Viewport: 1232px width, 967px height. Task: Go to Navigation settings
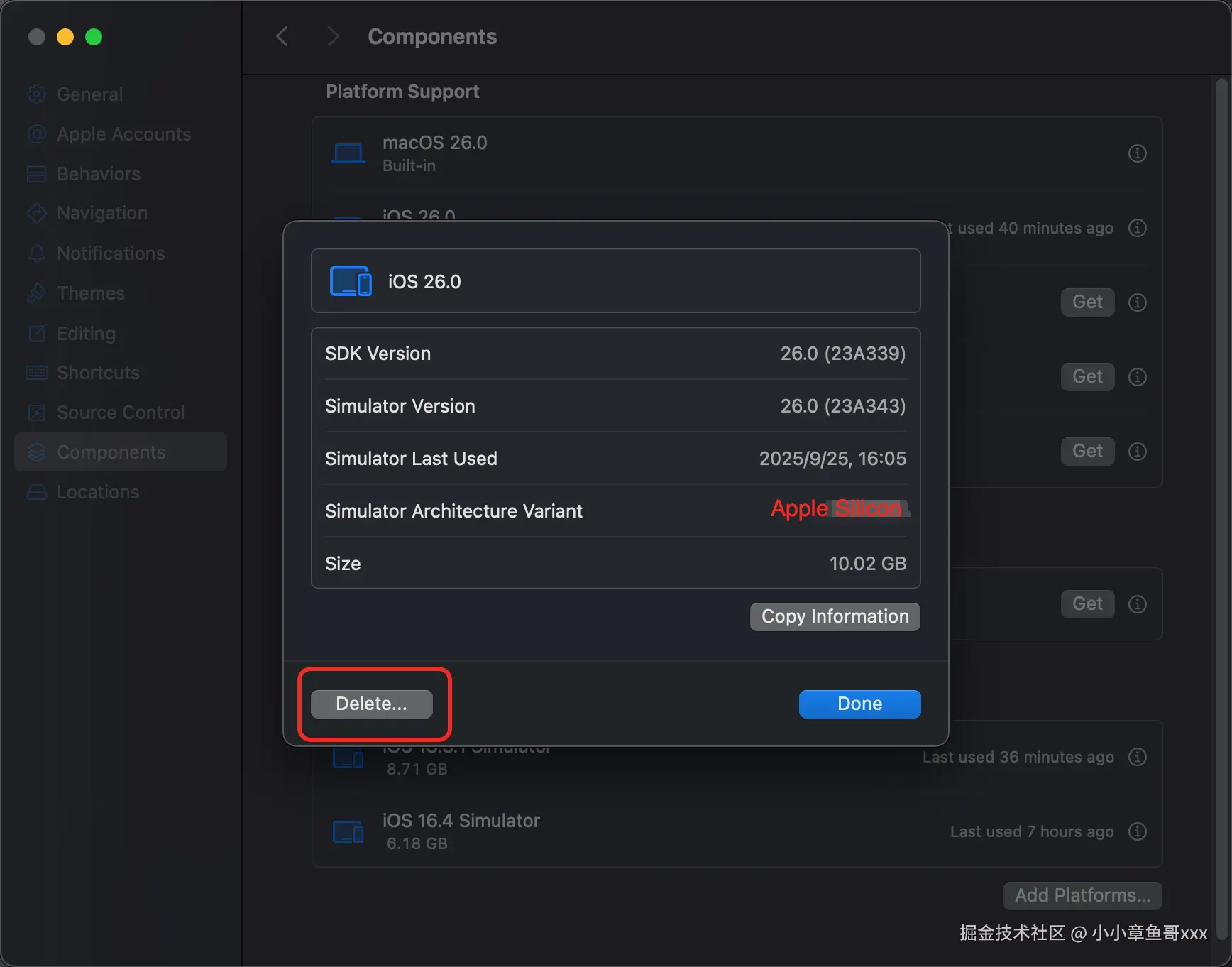tap(101, 213)
